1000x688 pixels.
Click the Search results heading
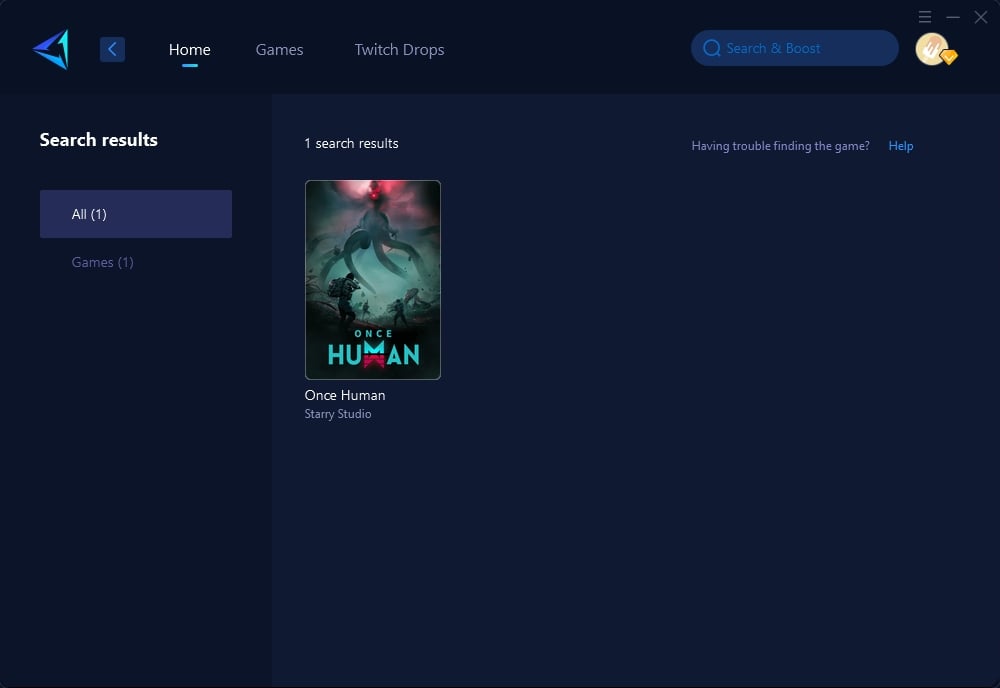(99, 140)
